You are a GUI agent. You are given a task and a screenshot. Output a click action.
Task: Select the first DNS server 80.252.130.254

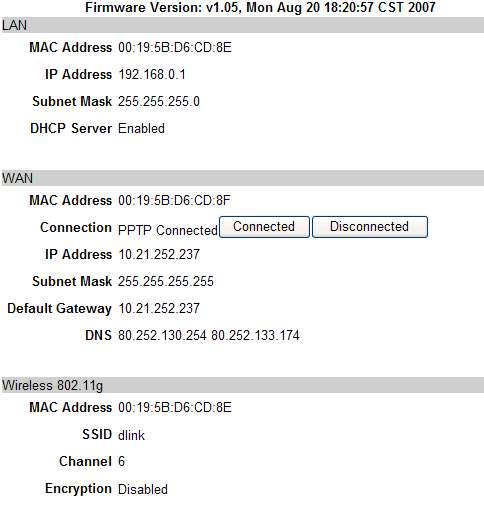click(x=162, y=335)
